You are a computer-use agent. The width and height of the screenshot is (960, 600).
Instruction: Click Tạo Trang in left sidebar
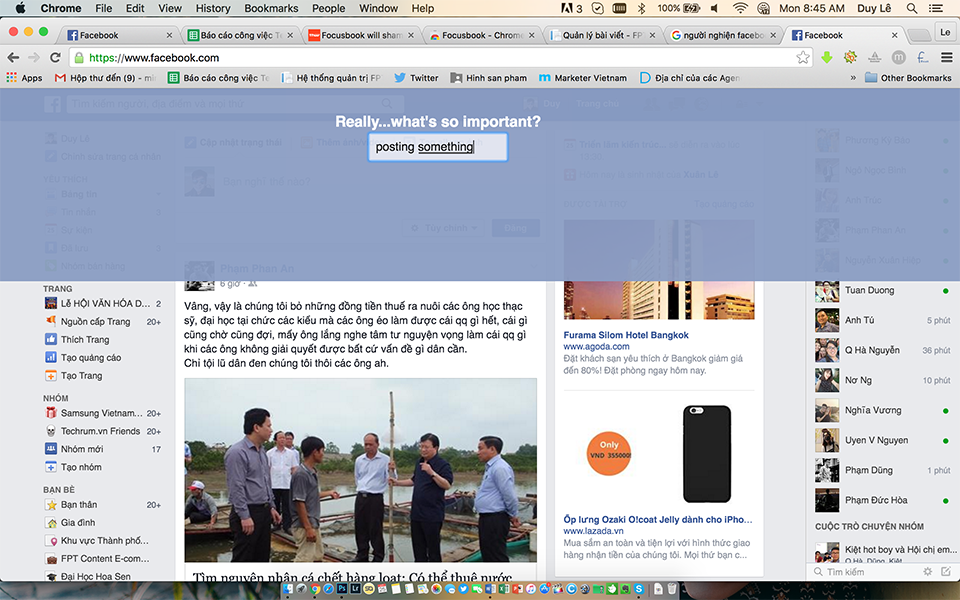tap(74, 375)
